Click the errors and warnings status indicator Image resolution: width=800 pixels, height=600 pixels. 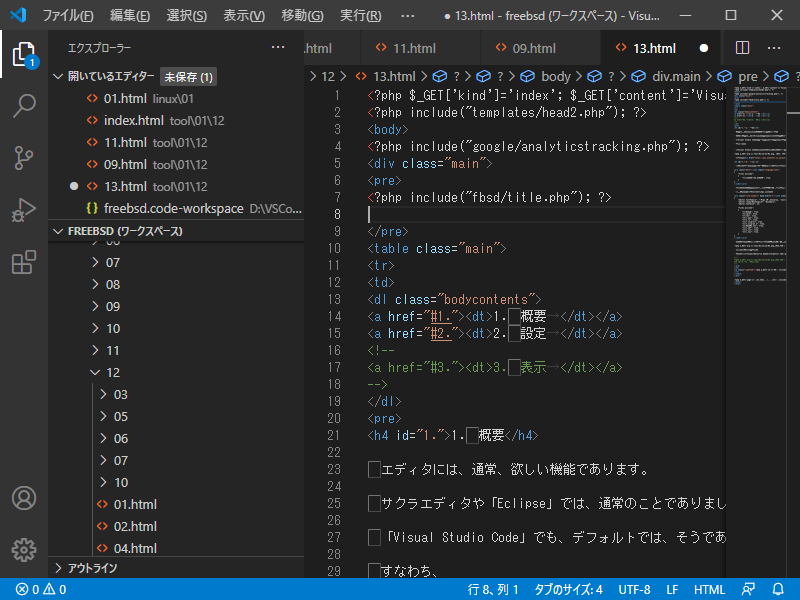pyautogui.click(x=40, y=590)
